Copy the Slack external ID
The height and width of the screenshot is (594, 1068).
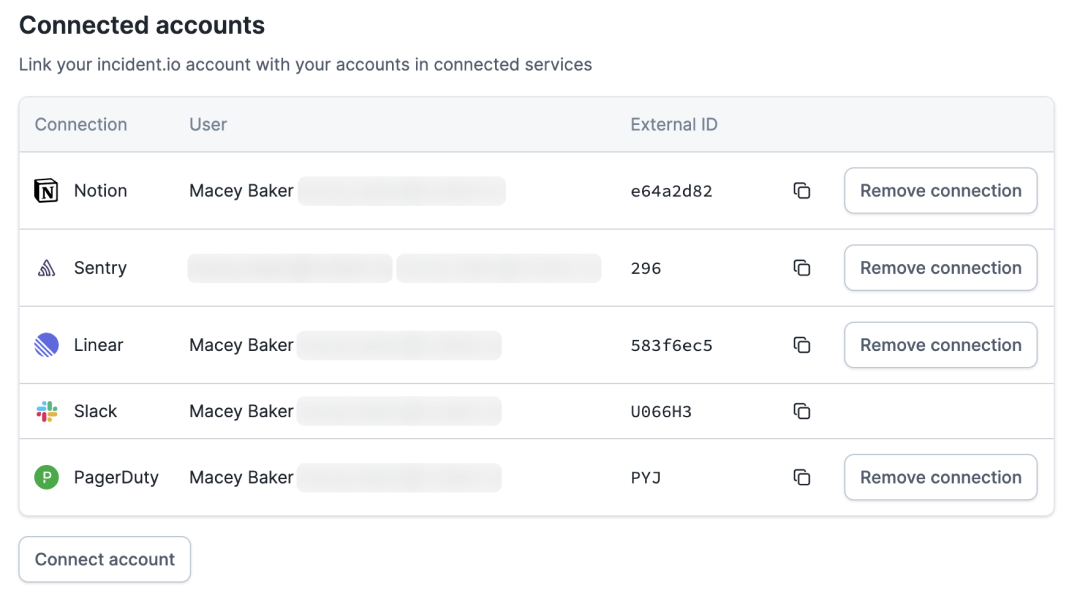point(801,411)
